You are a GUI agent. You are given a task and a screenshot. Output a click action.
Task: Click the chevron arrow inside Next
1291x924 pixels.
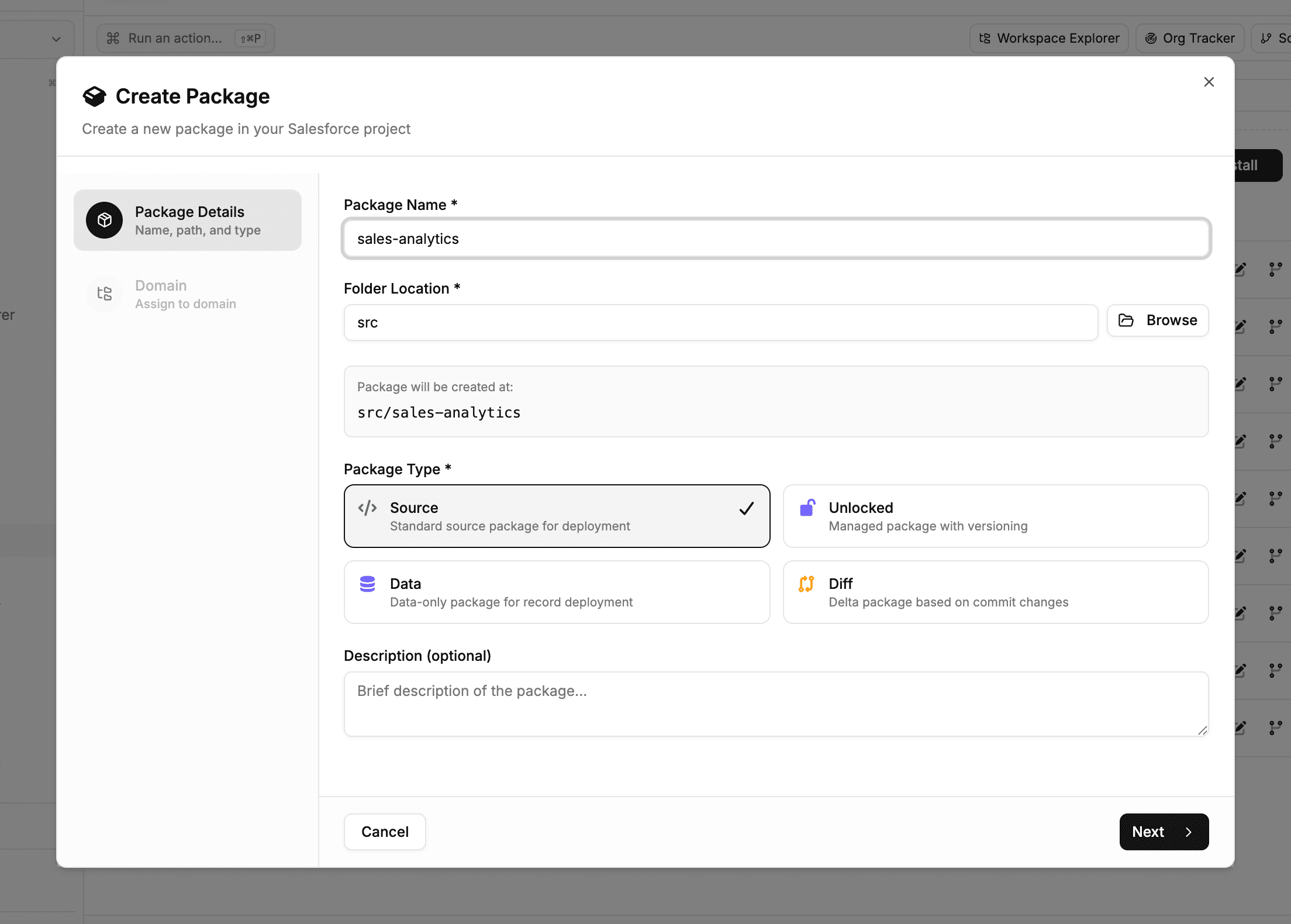[x=1188, y=832]
